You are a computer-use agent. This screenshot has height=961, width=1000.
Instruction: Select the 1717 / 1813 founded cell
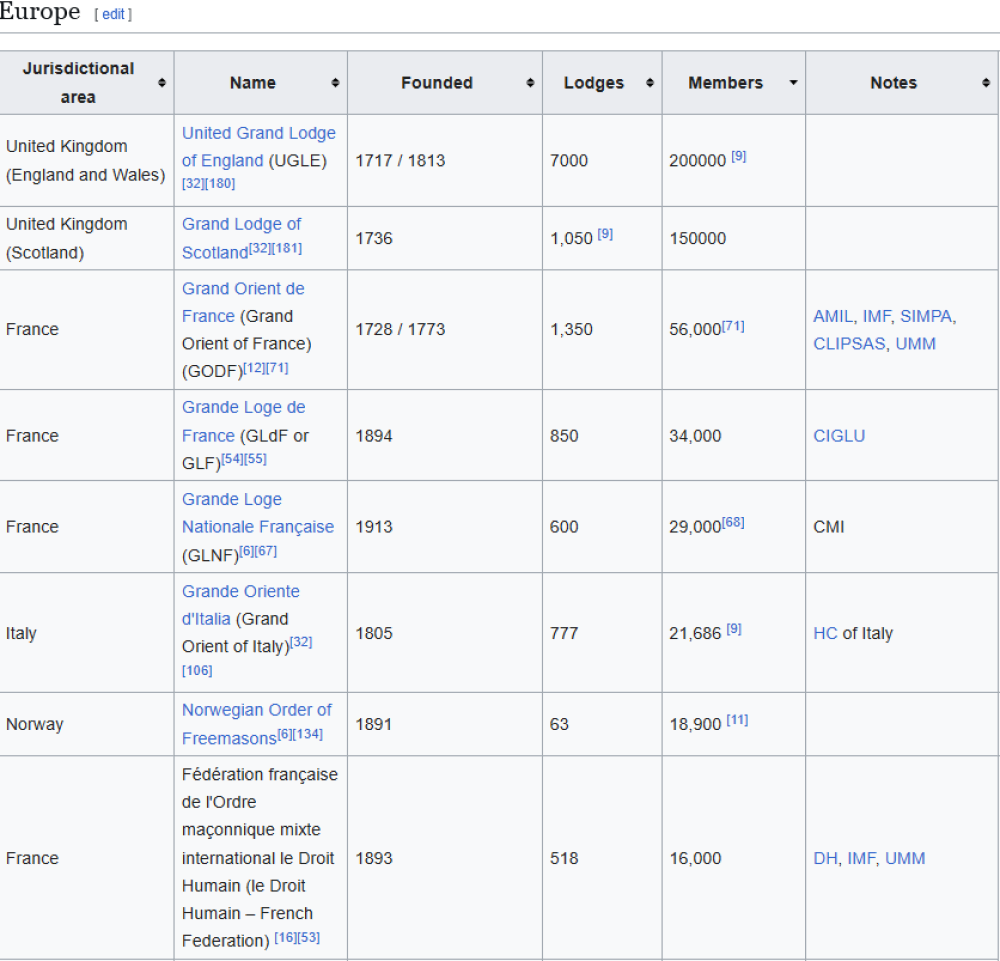coord(445,161)
